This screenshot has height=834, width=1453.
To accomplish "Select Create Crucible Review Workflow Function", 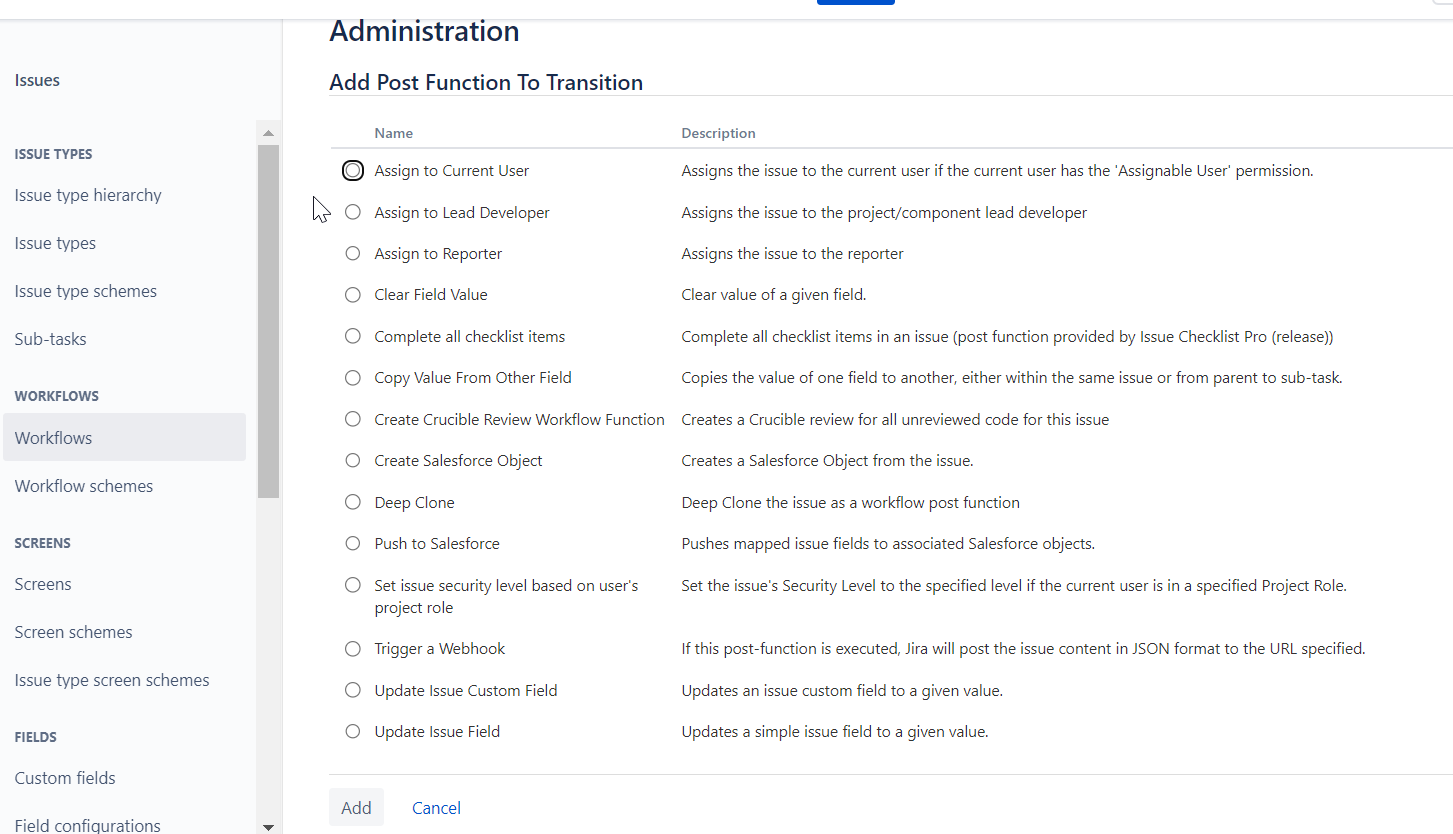I will [352, 419].
